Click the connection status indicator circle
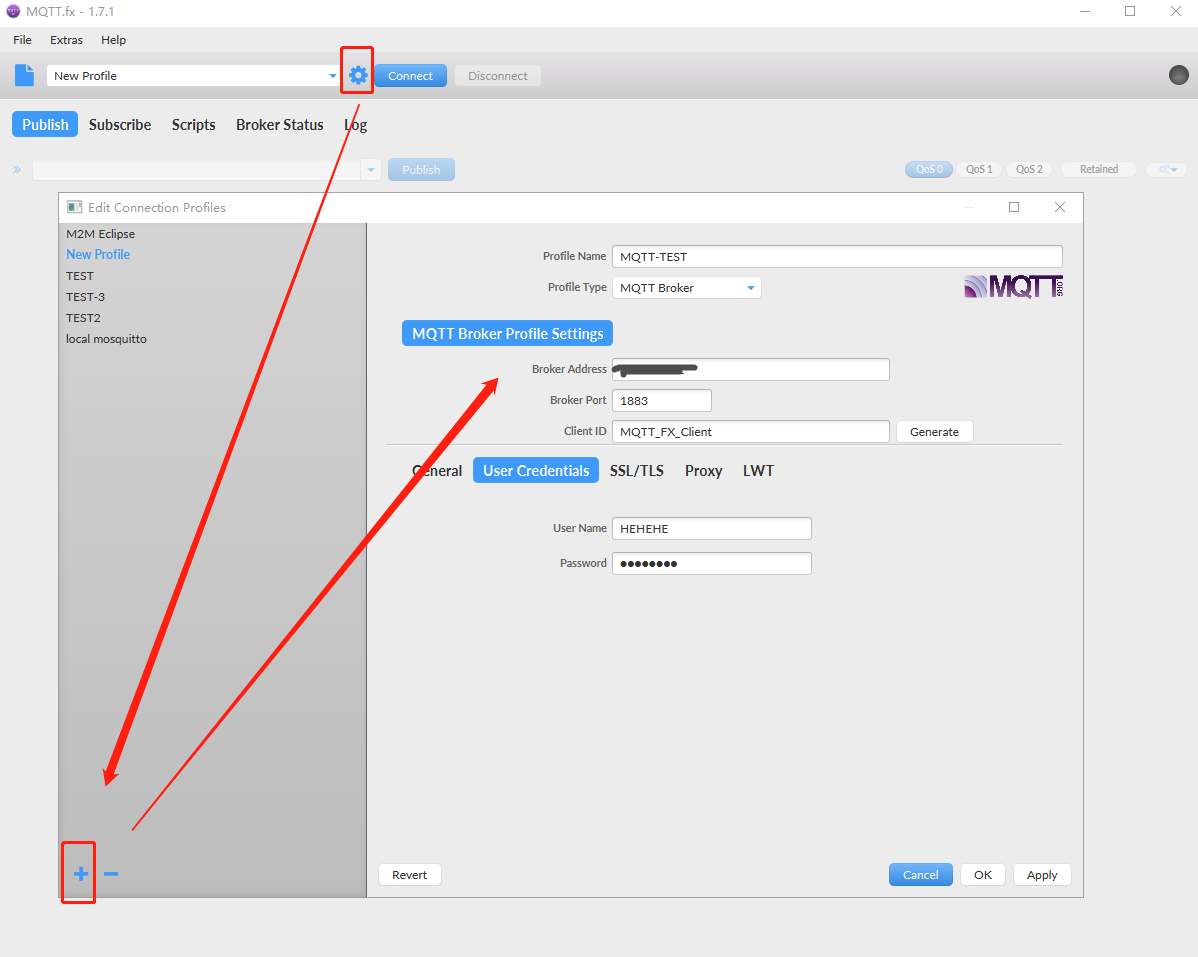 click(x=1178, y=75)
